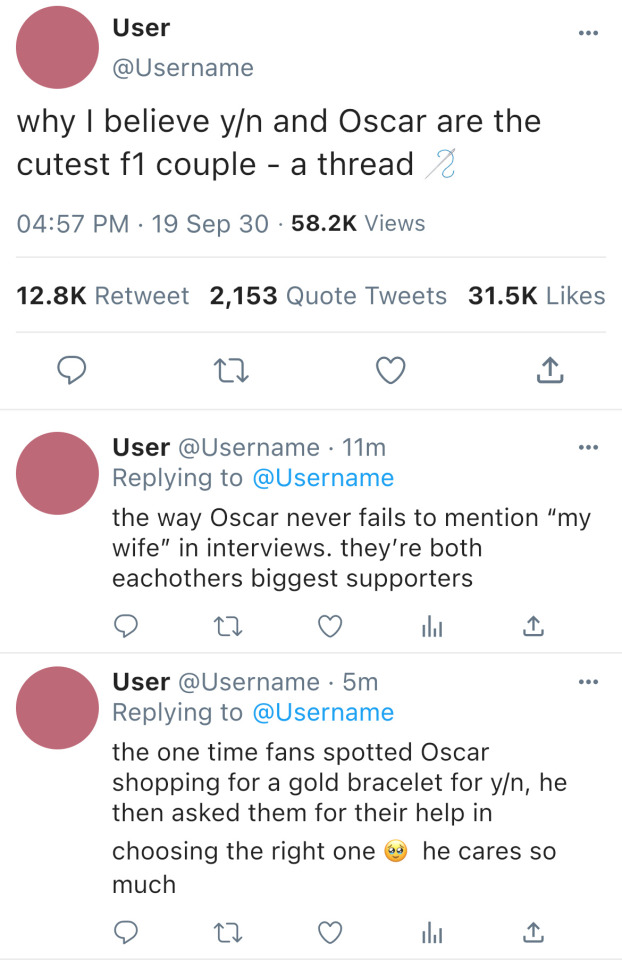Like the "my wife" interviews reply

[x=329, y=626]
